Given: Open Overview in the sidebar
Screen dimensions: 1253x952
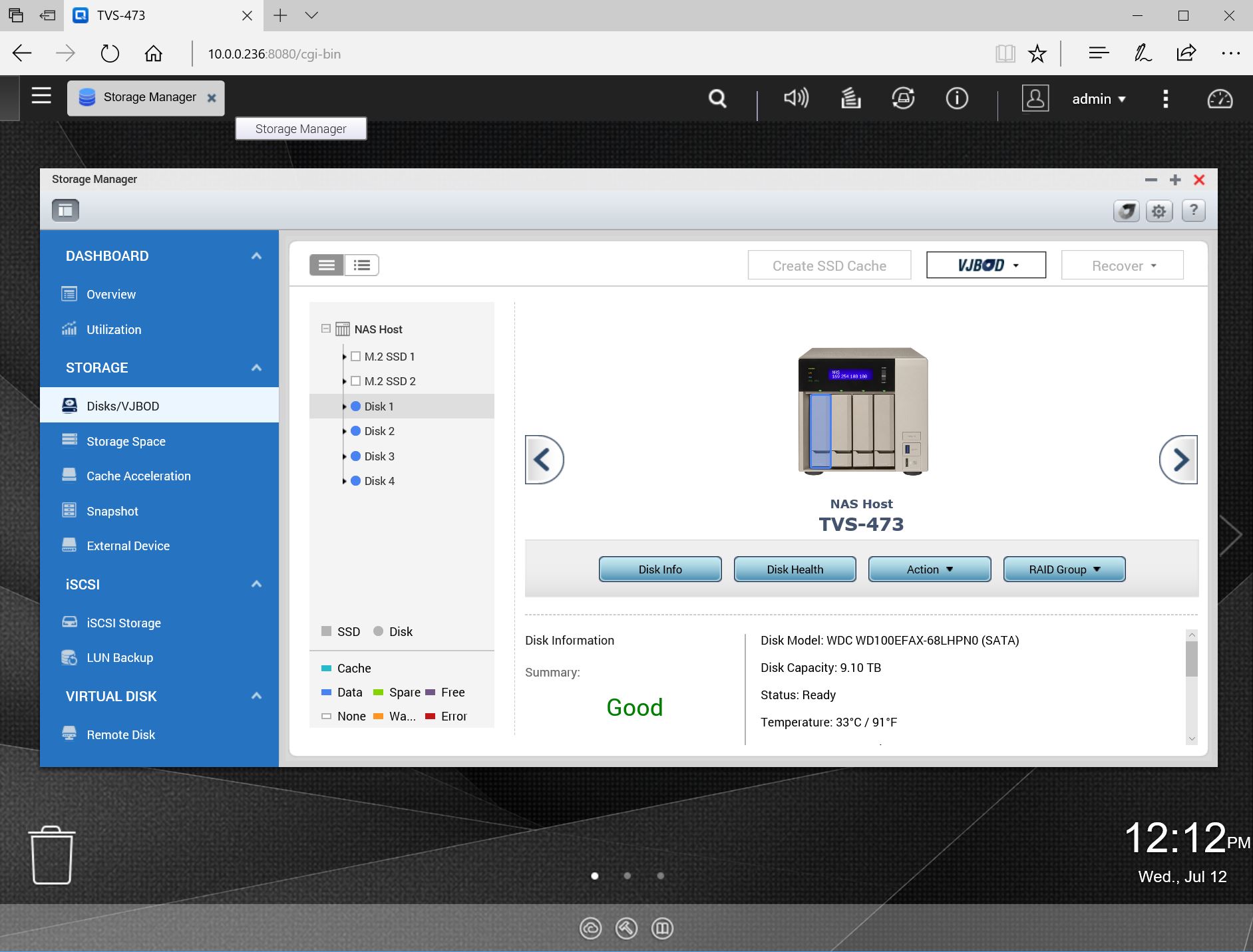Looking at the screenshot, I should click(x=110, y=294).
